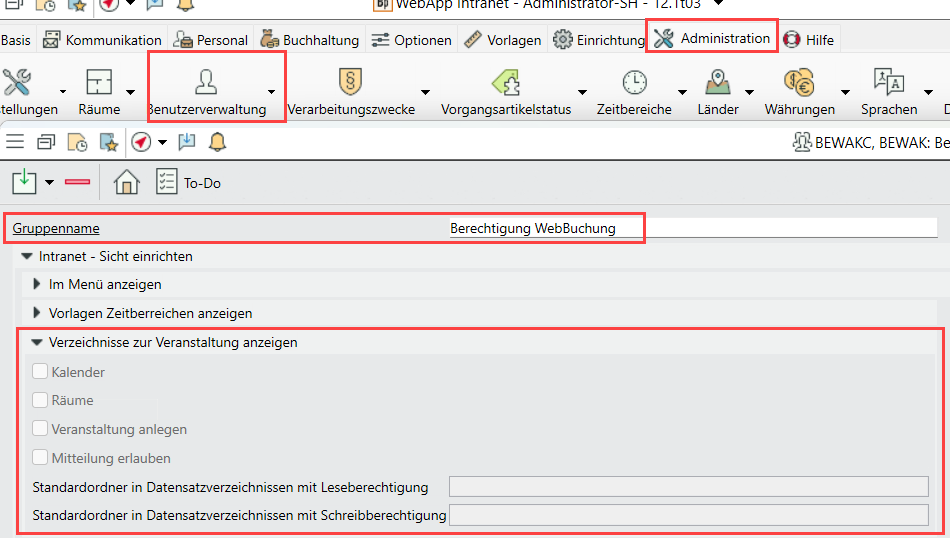Viewport: 950px width, 538px height.
Task: Click the red minus delete icon
Action: click(77, 183)
